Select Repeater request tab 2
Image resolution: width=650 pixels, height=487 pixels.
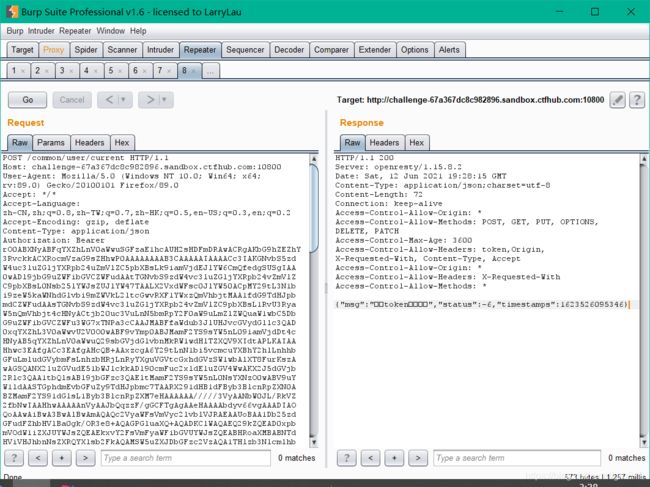(x=38, y=71)
